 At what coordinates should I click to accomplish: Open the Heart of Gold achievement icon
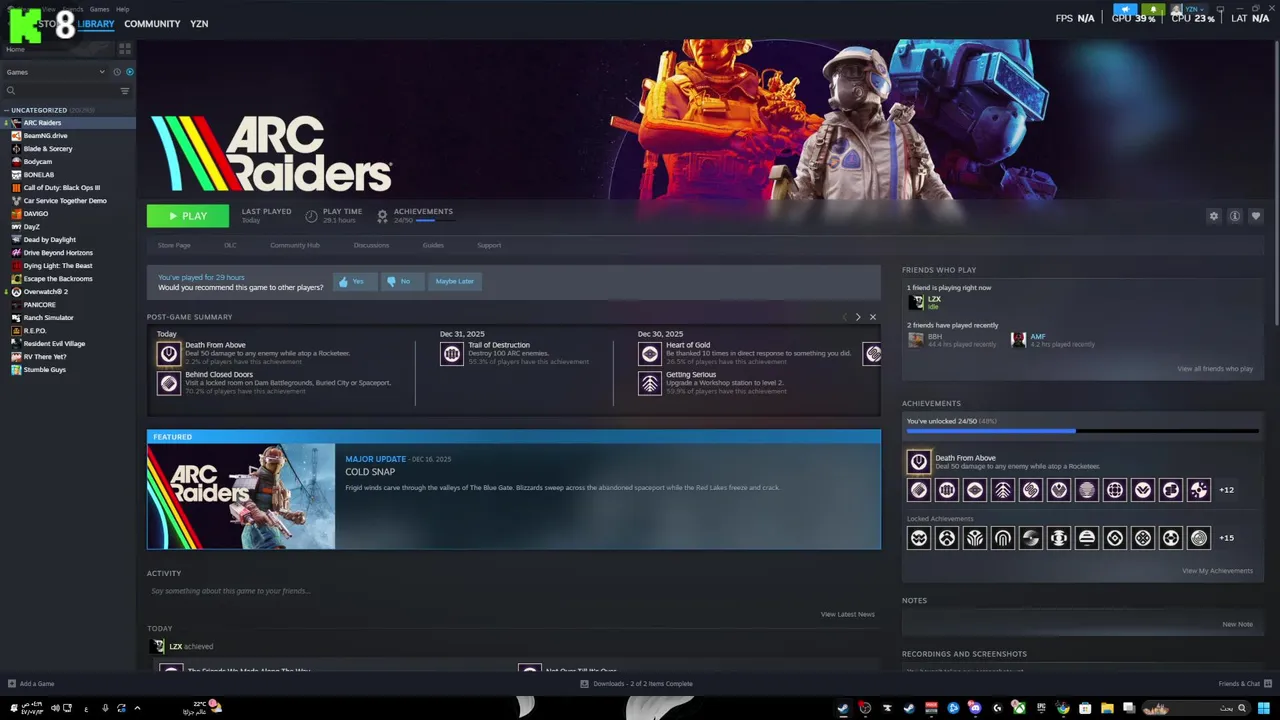click(650, 354)
